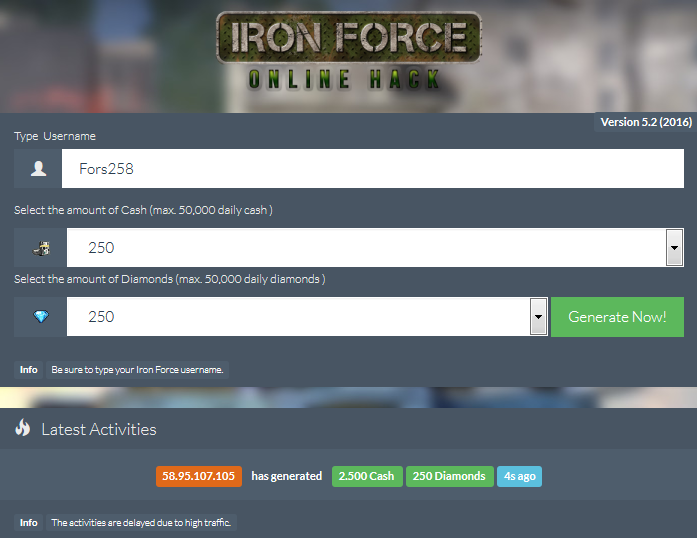Click the 'Select the amount of Cash' label
Screen dimensions: 697x538
(143, 210)
